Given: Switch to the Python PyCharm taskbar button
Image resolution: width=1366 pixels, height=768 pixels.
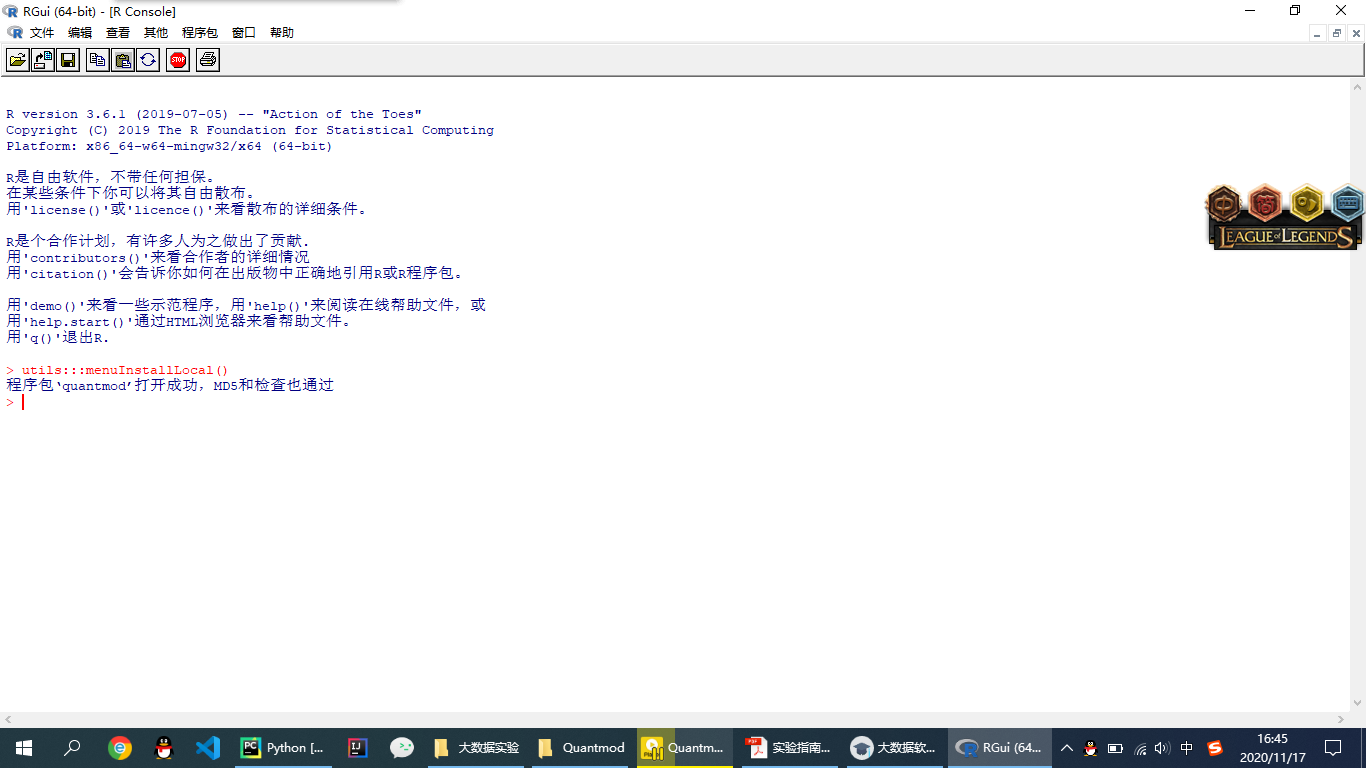Looking at the screenshot, I should [x=283, y=748].
